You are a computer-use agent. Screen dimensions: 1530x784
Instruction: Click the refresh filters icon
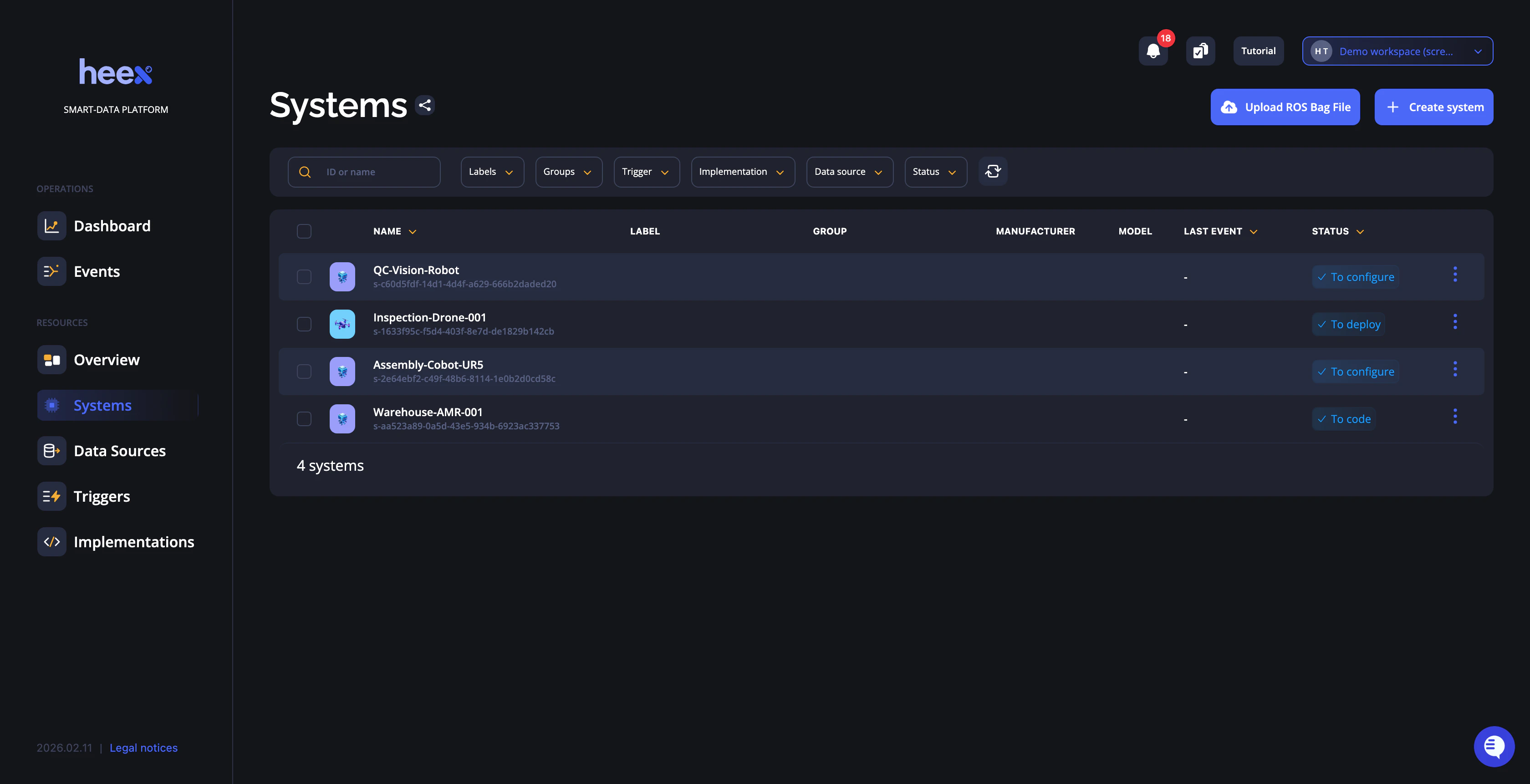click(993, 172)
